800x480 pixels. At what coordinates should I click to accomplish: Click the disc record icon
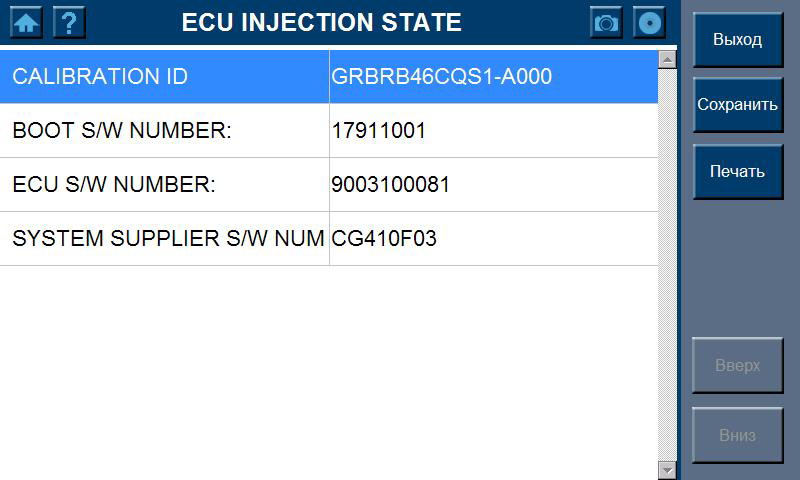pos(649,22)
